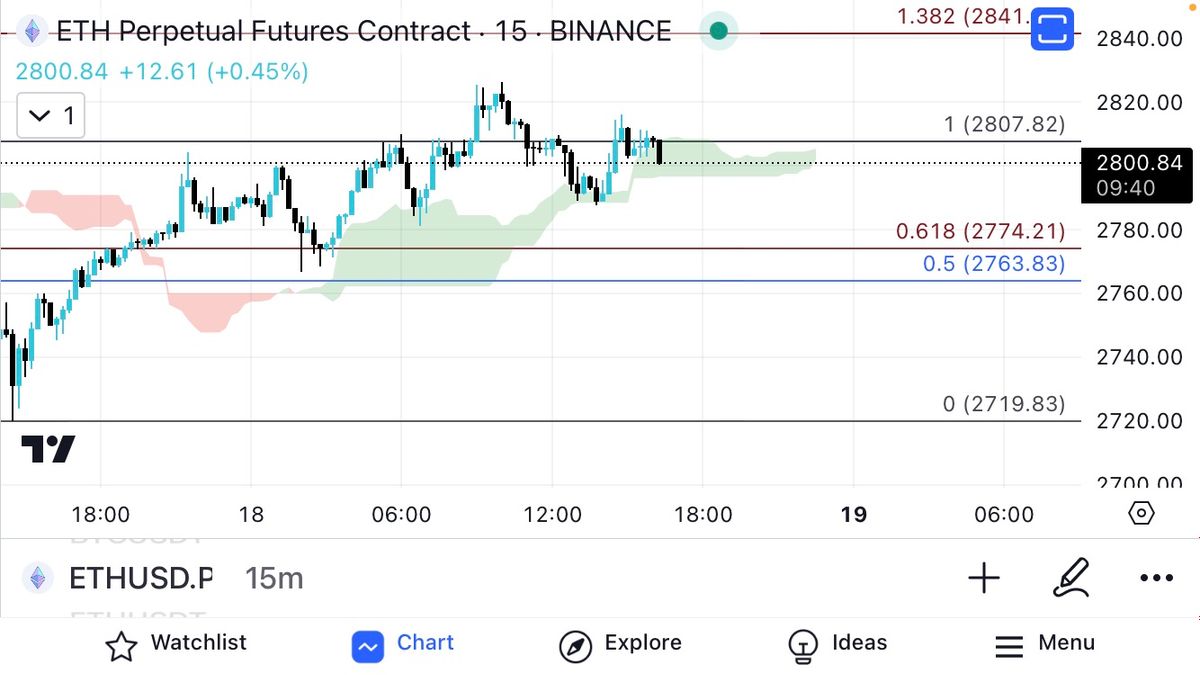Open ETHUSD.P symbol selector
The width and height of the screenshot is (1200, 675).
pyautogui.click(x=140, y=578)
